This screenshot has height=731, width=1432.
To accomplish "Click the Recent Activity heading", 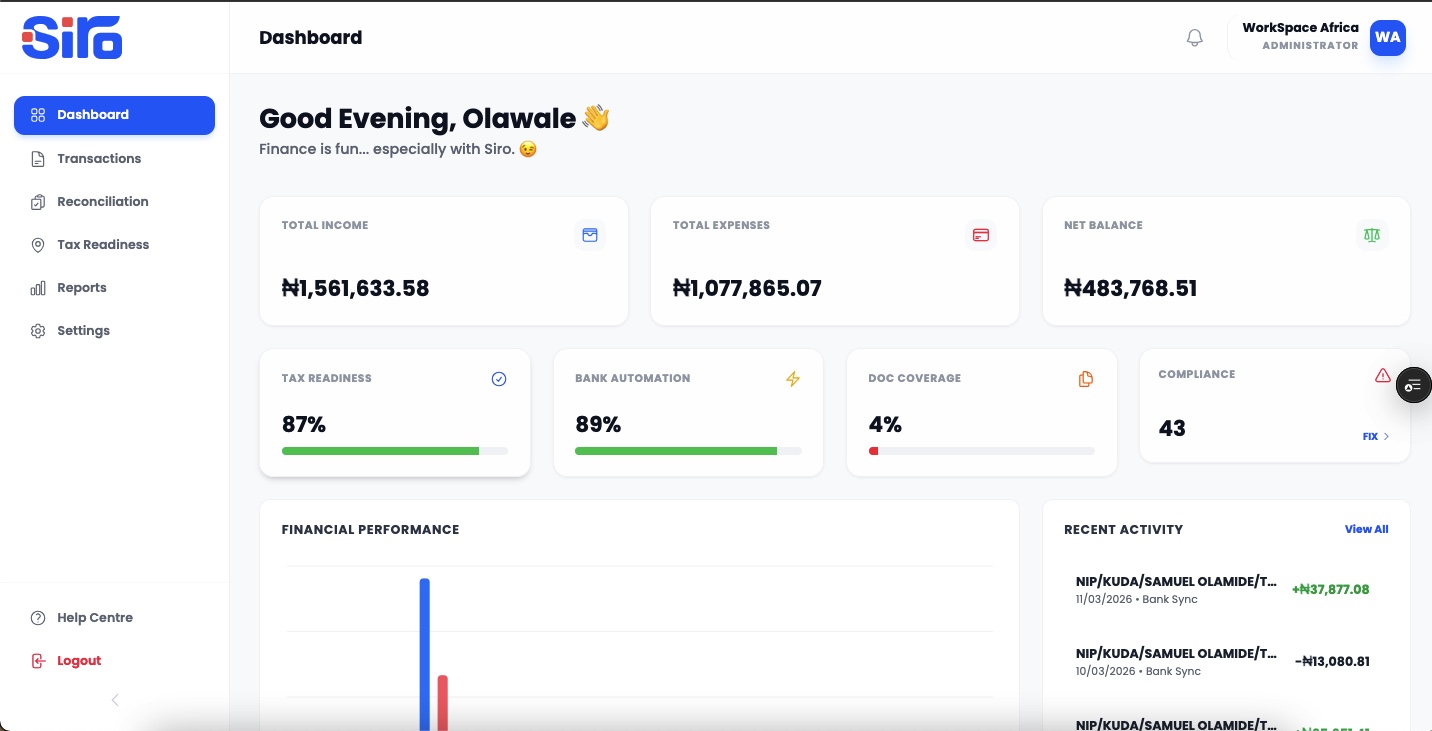I will (1123, 530).
